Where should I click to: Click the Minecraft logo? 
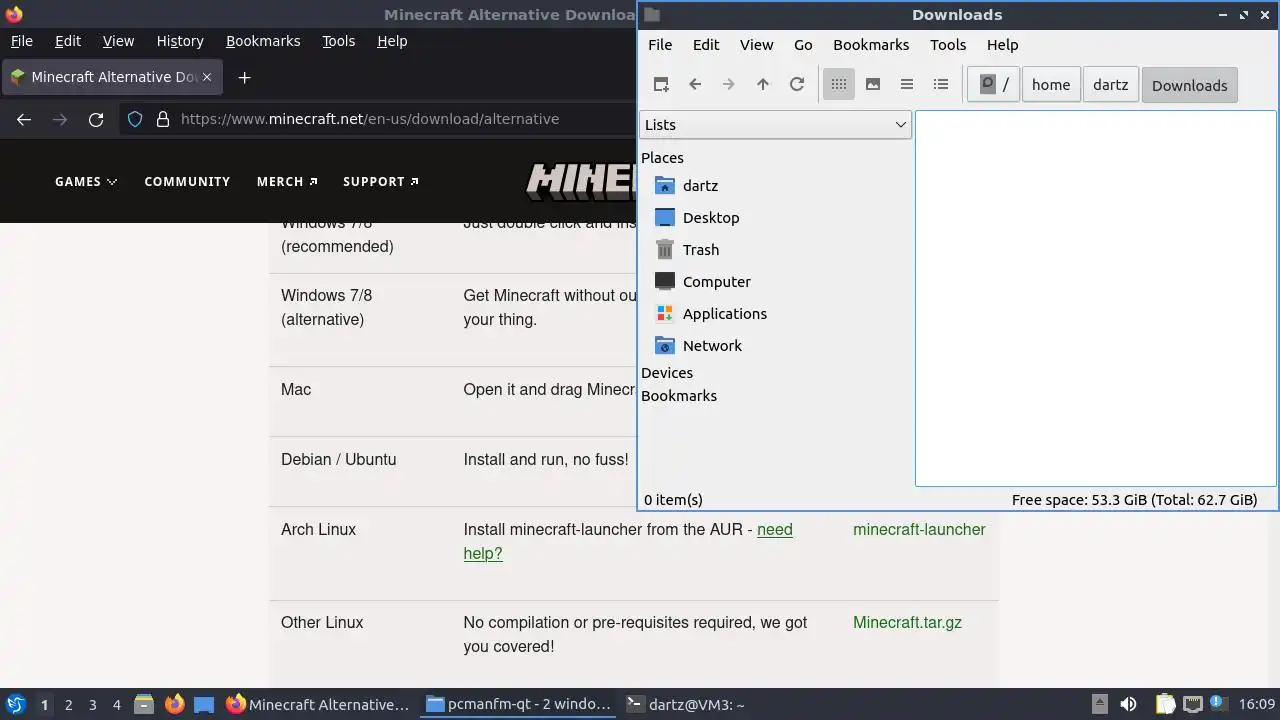coord(582,181)
